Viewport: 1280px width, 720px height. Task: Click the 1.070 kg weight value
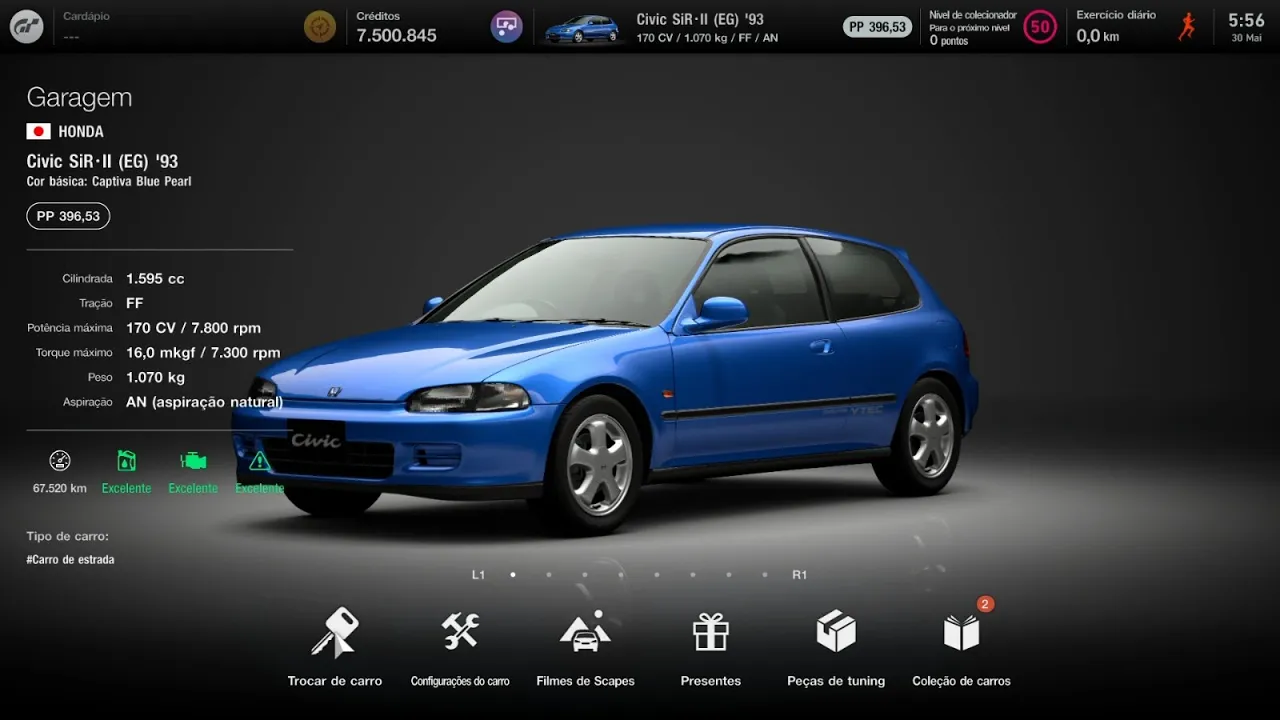(155, 378)
